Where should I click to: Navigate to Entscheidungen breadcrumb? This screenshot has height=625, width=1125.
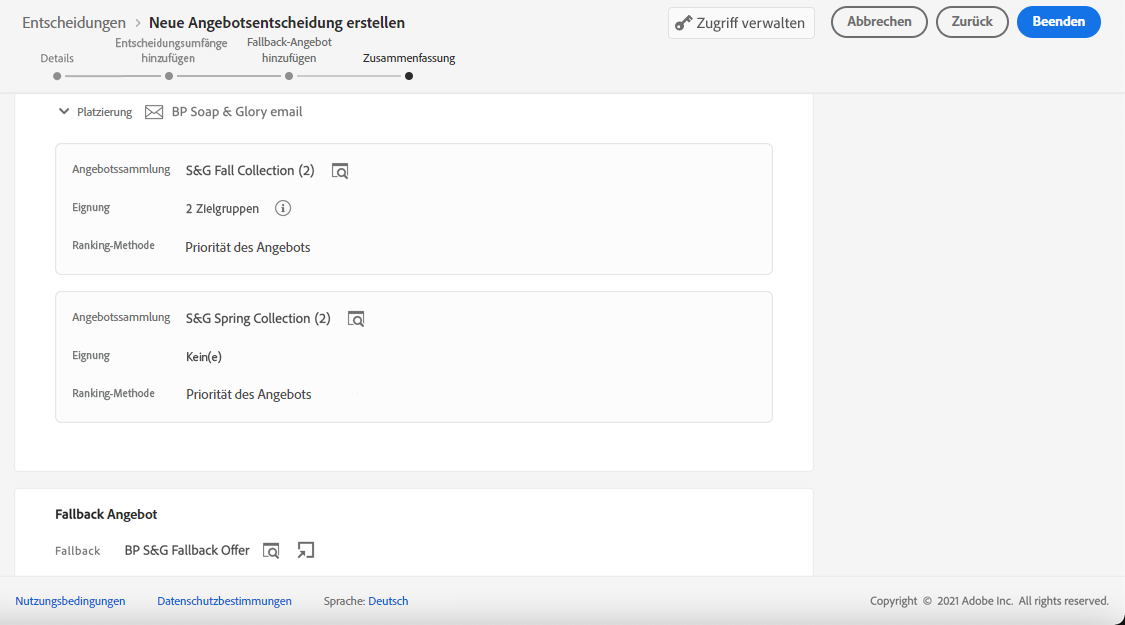click(x=74, y=22)
